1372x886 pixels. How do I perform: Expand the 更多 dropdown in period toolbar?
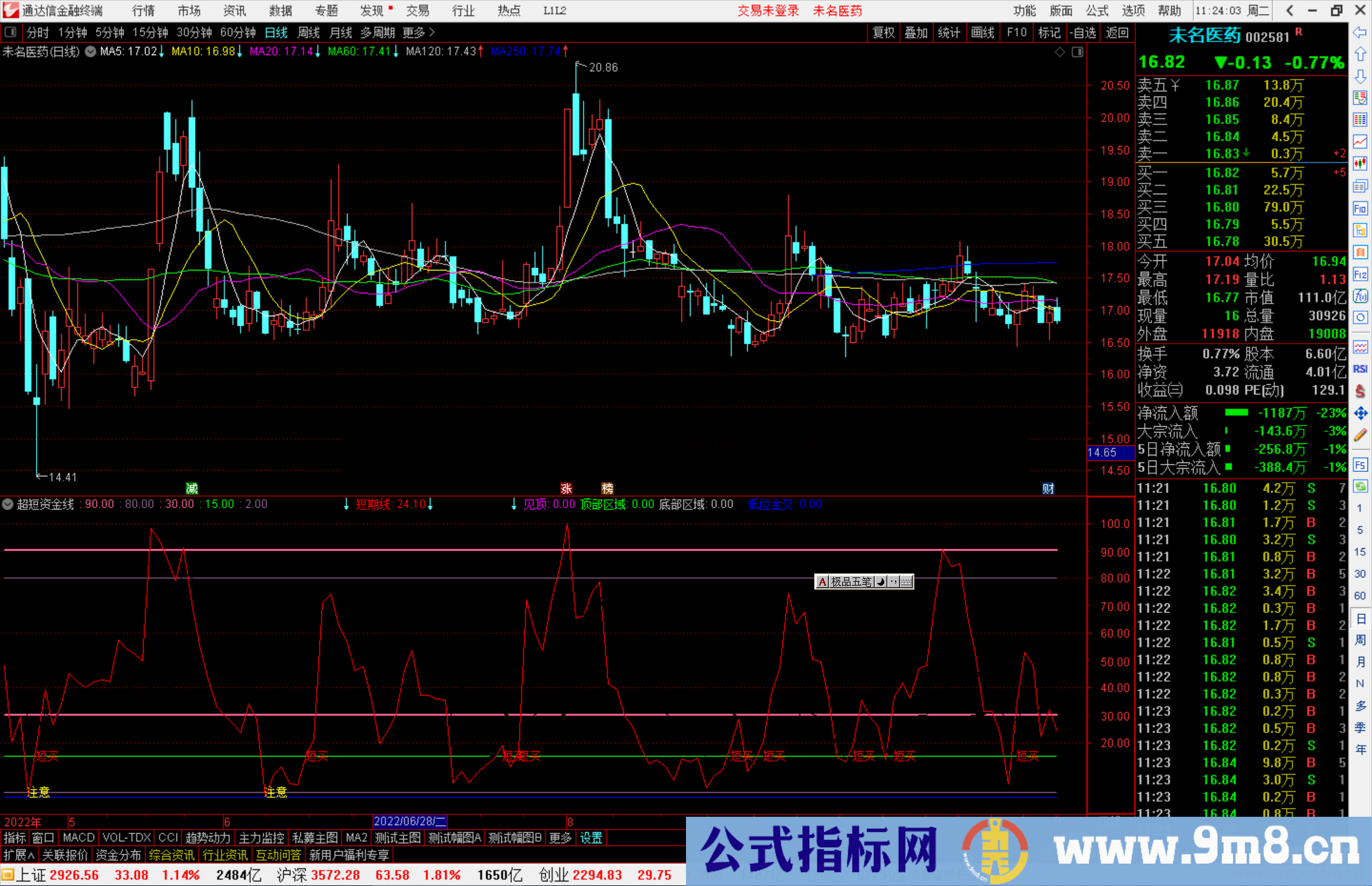pyautogui.click(x=413, y=32)
